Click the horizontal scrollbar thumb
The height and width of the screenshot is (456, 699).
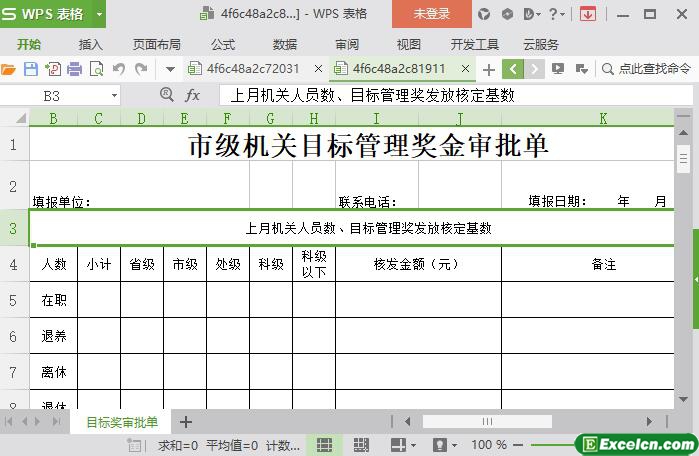point(487,421)
